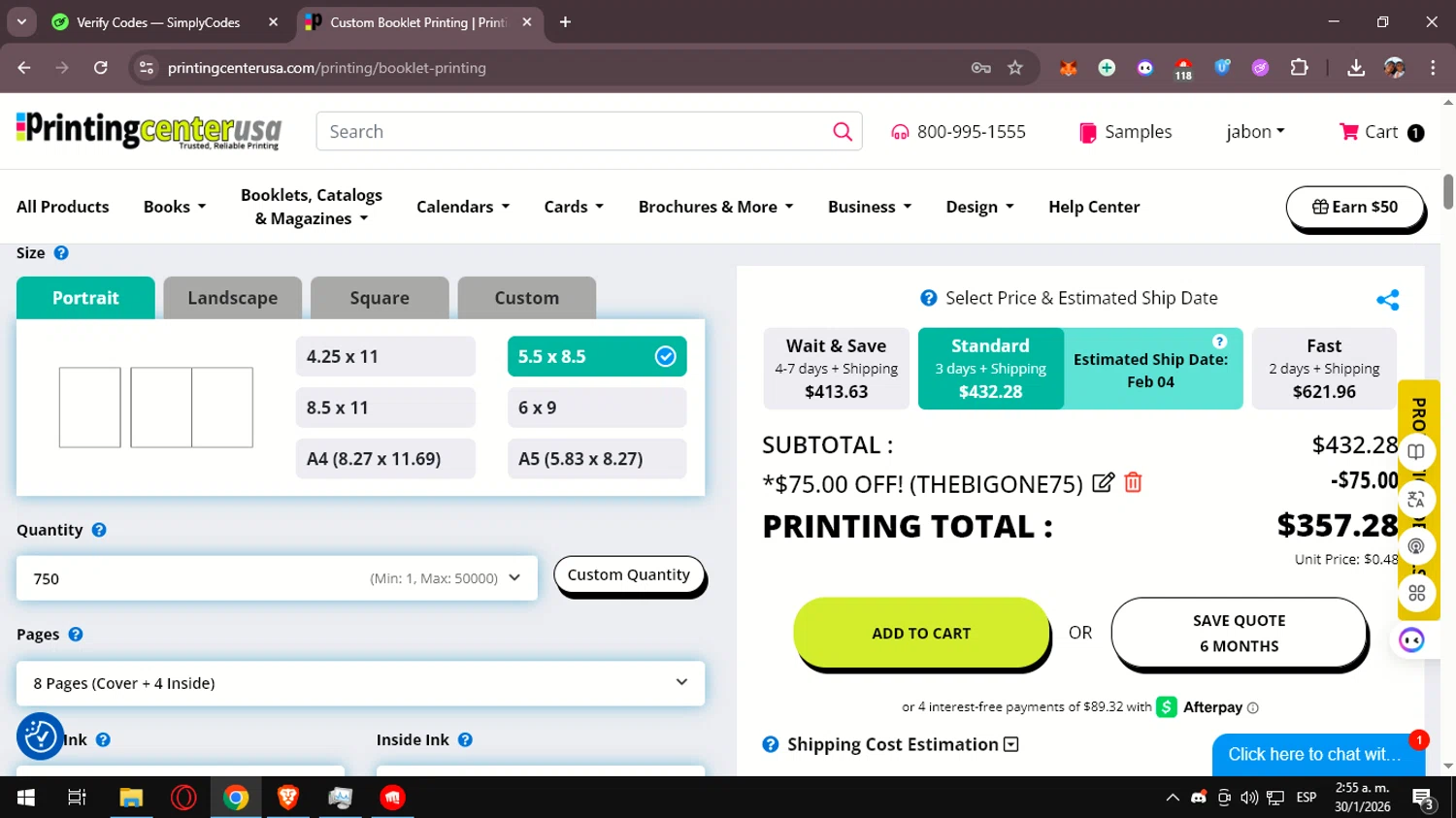Click the Samples document icon
Viewport: 1456px width, 818px height.
pyautogui.click(x=1088, y=133)
